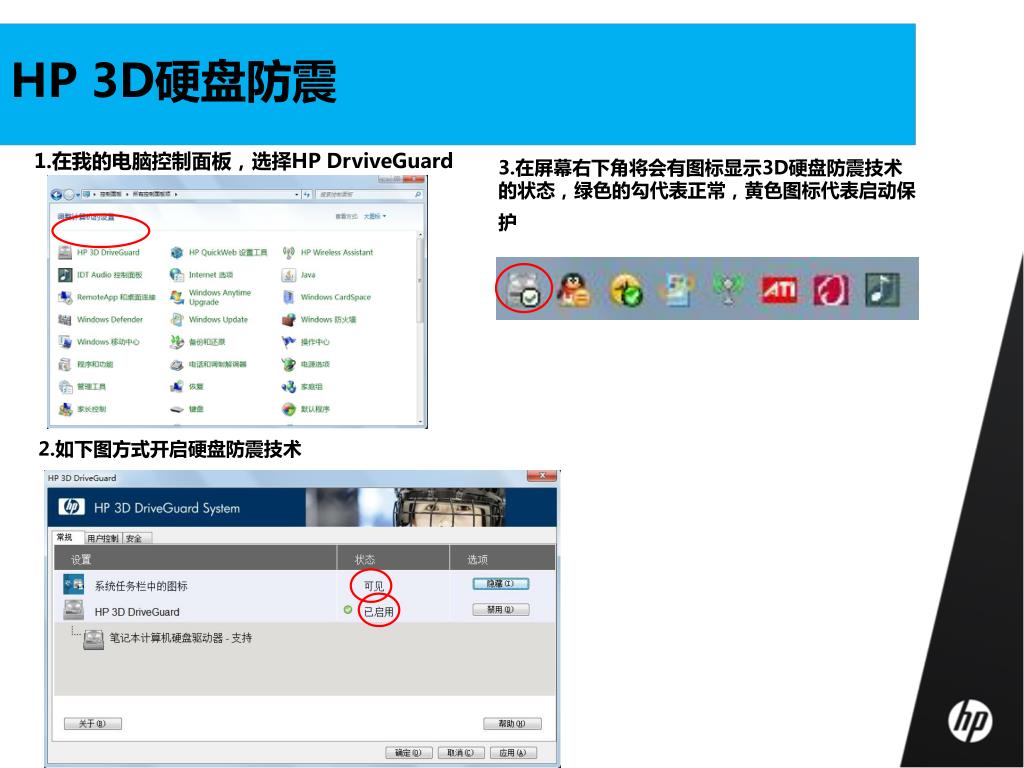Open Windows 移动中心 item
The height and width of the screenshot is (768, 1024).
[99, 342]
